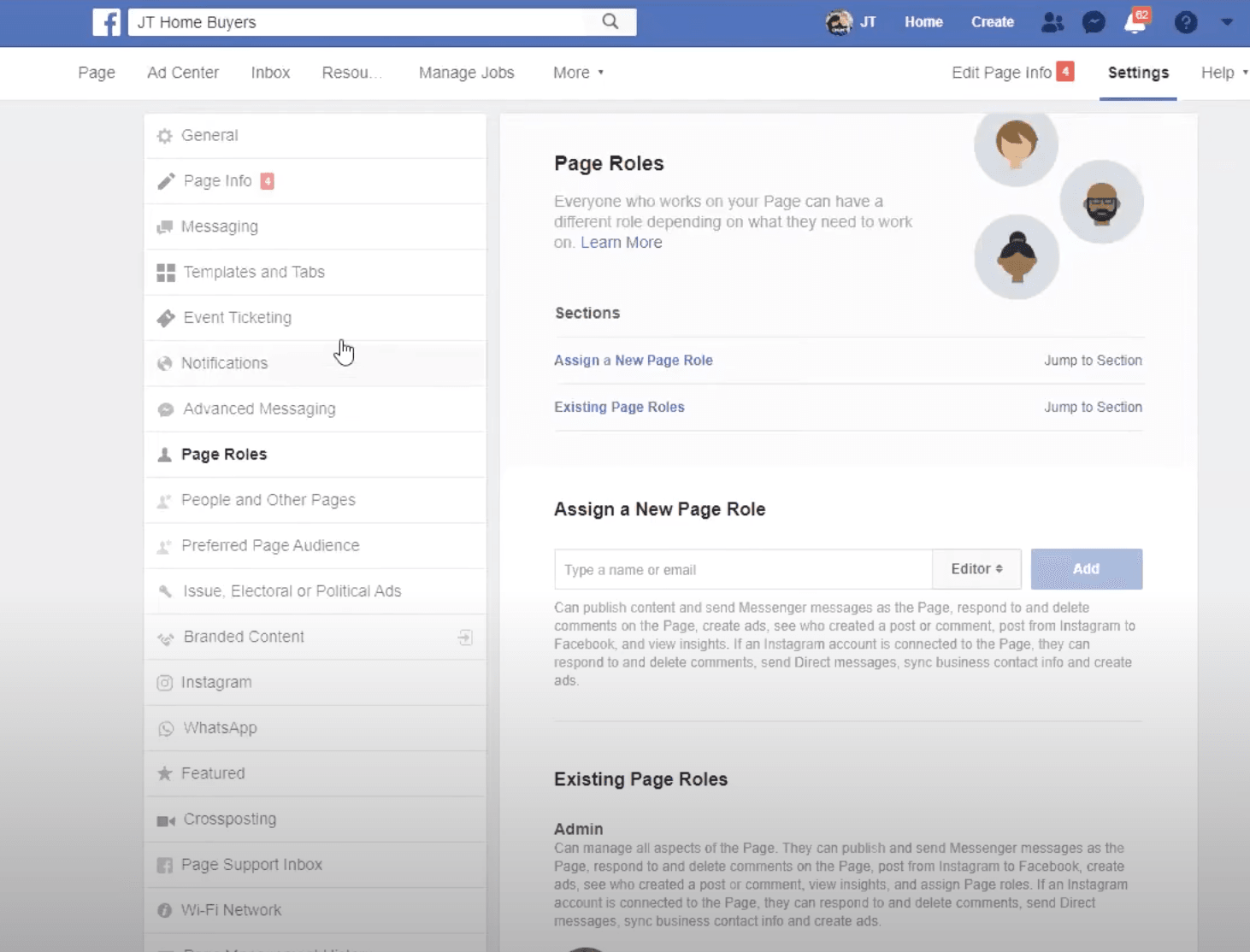Expand the account dropdown arrow

(1227, 22)
